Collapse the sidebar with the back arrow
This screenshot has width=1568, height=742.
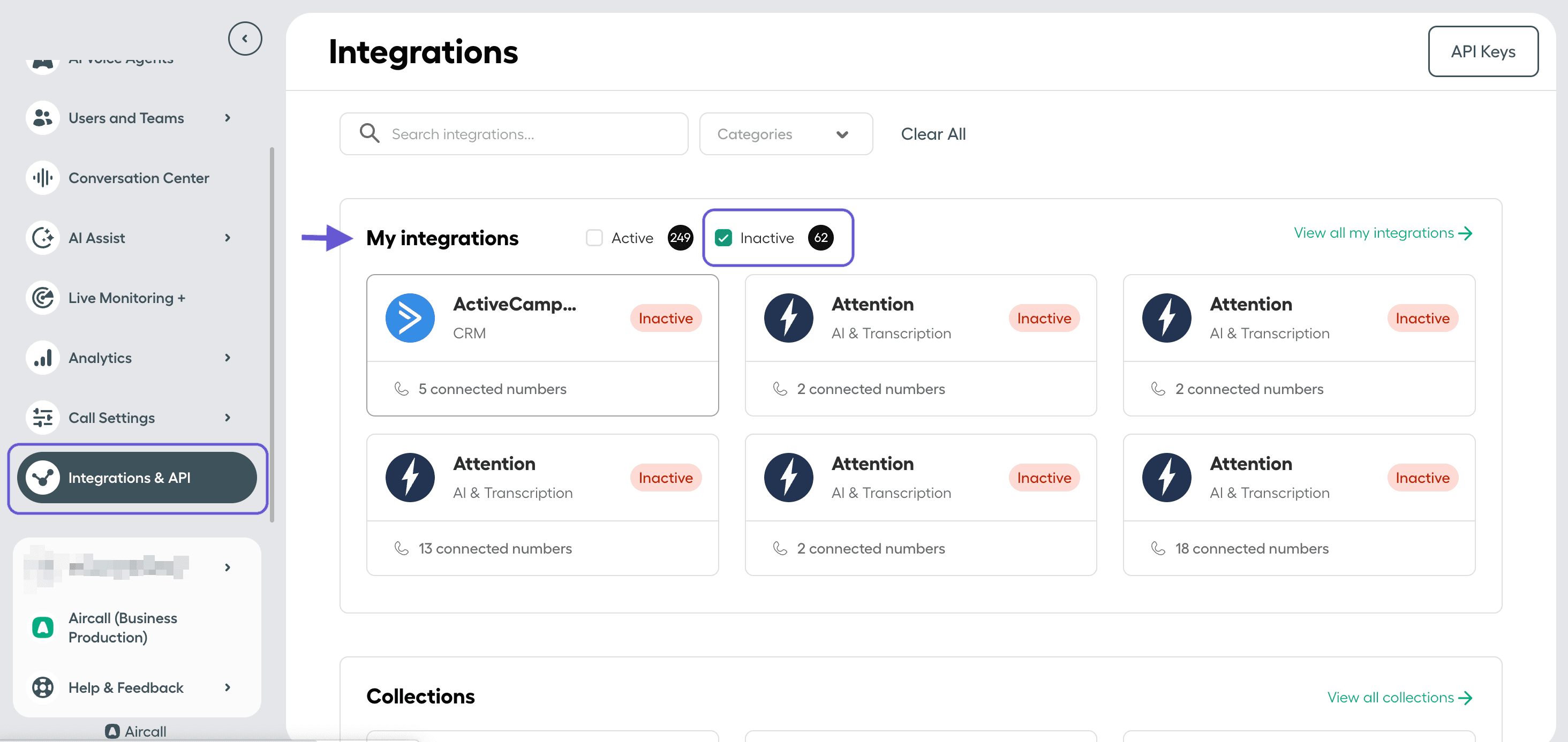[245, 37]
